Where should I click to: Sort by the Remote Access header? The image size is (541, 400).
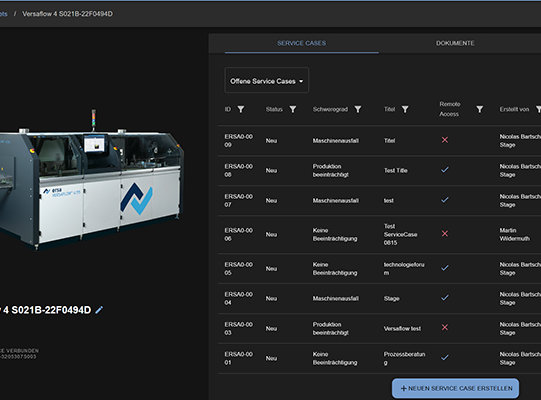point(450,109)
